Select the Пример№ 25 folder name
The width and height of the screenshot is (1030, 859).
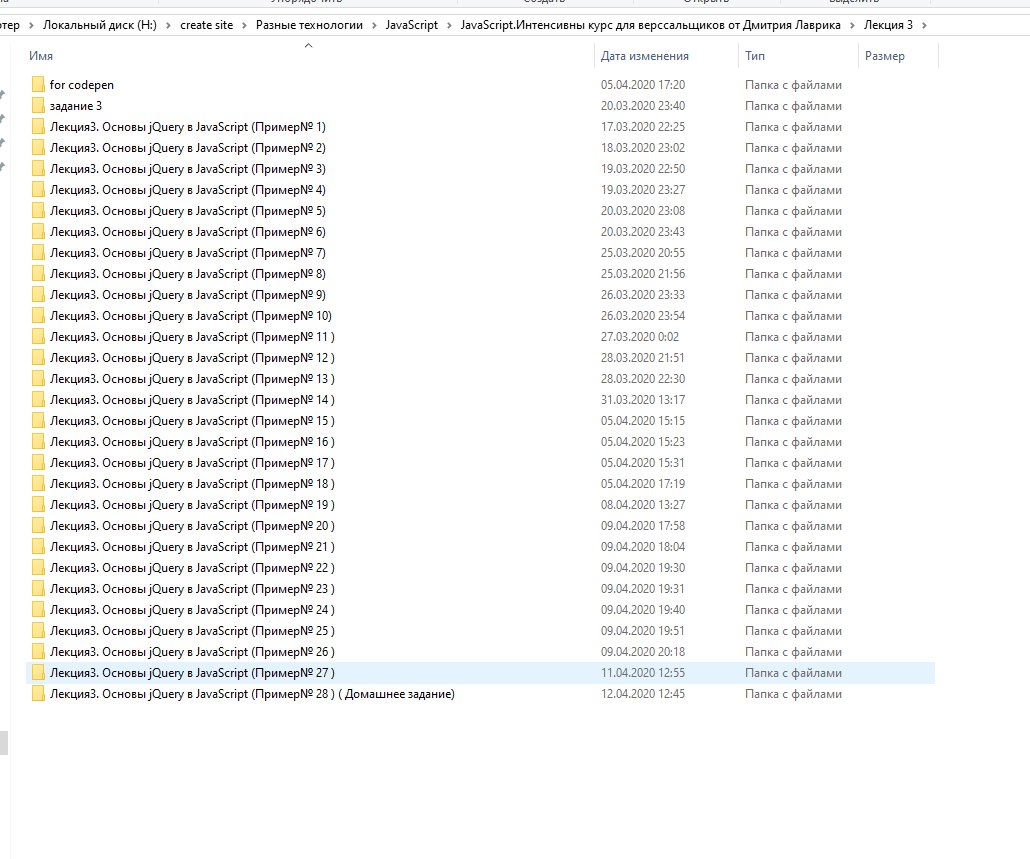[192, 631]
